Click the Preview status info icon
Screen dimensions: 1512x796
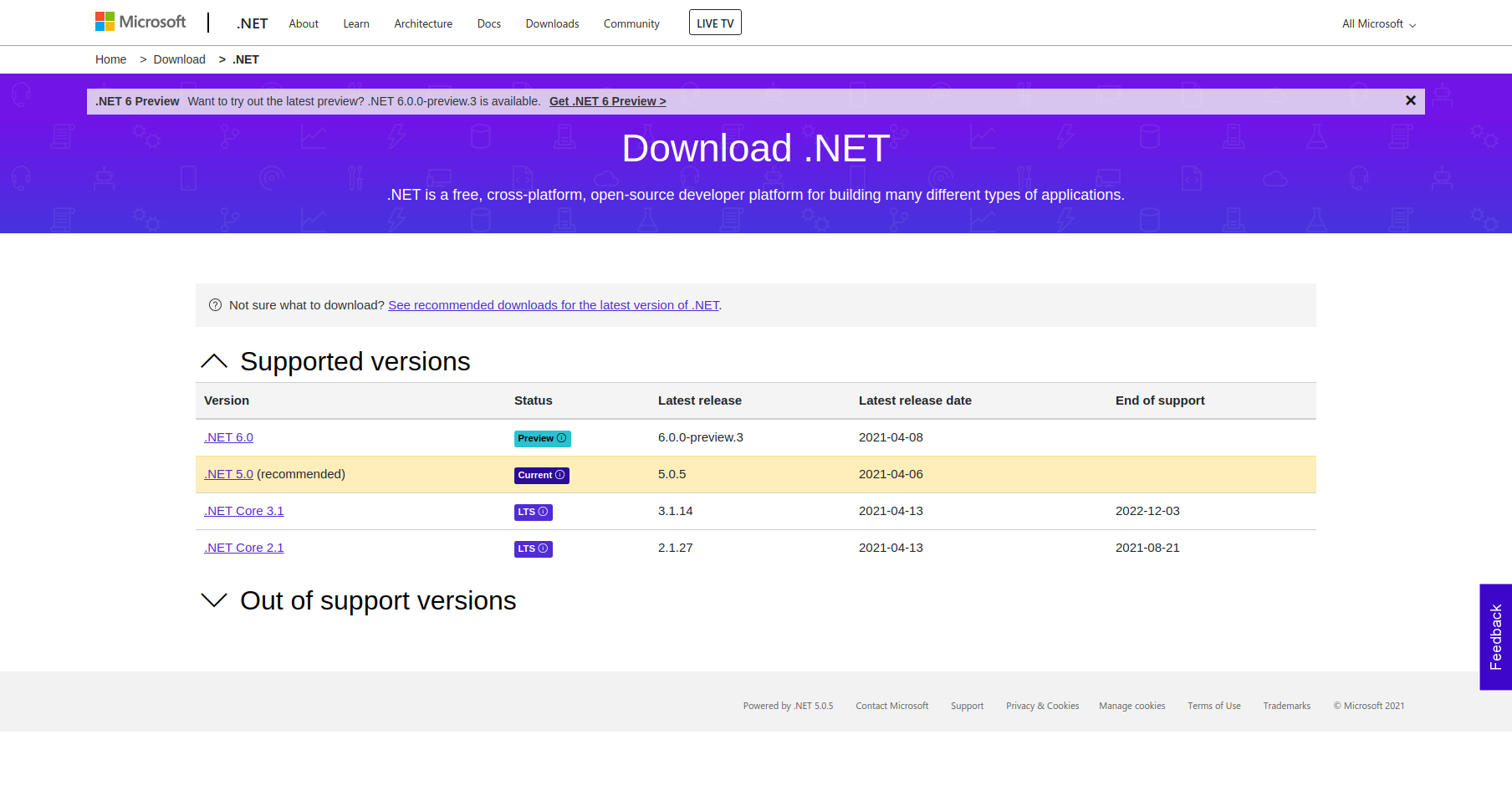[562, 438]
